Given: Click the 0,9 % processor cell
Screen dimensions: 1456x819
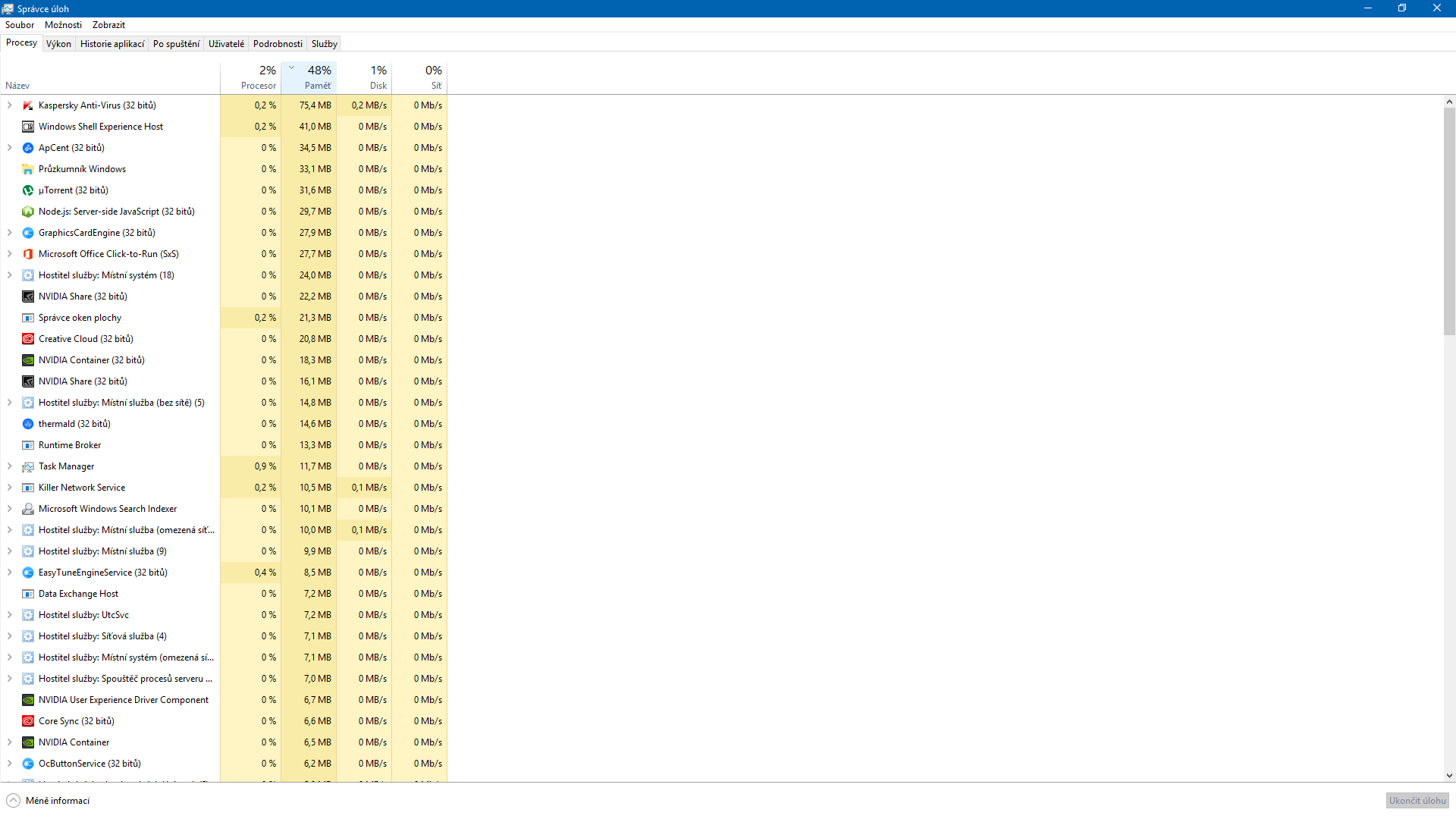Looking at the screenshot, I should pos(251,466).
